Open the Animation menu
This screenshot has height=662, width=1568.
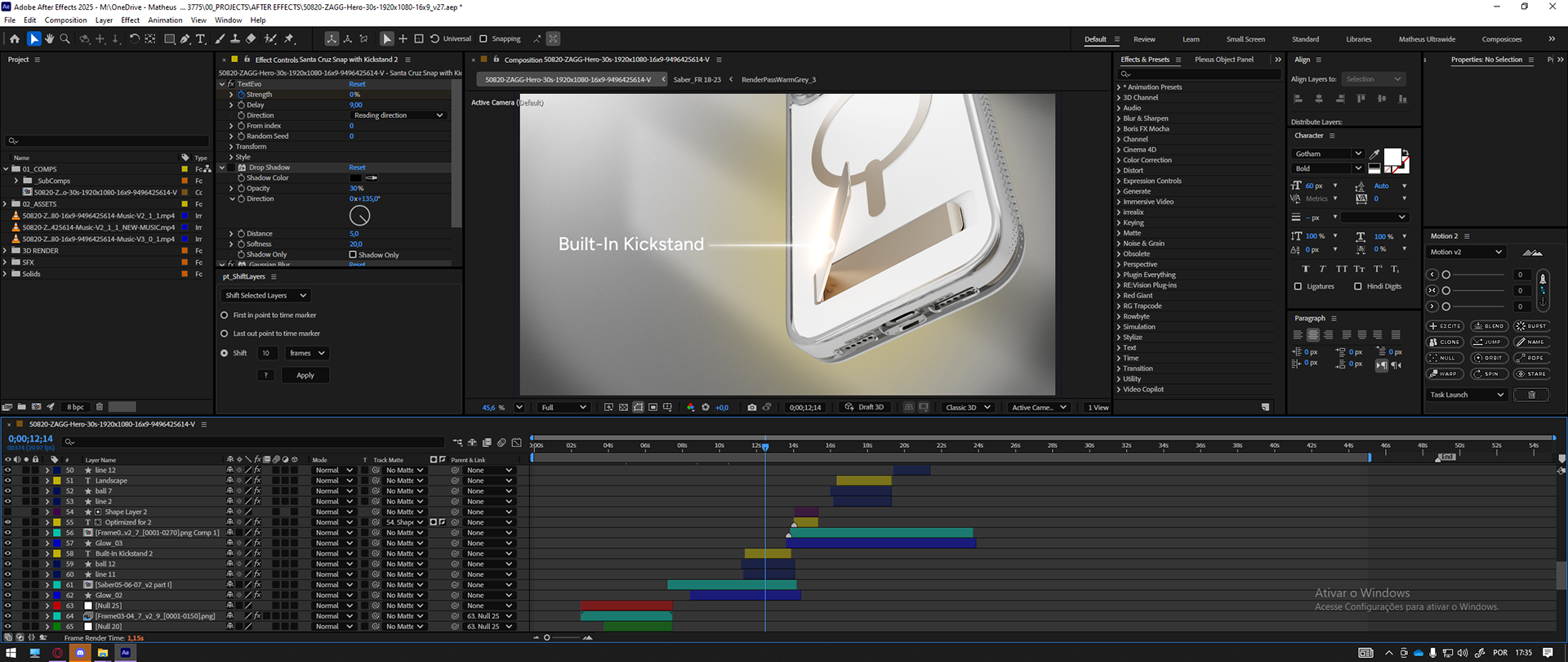165,20
